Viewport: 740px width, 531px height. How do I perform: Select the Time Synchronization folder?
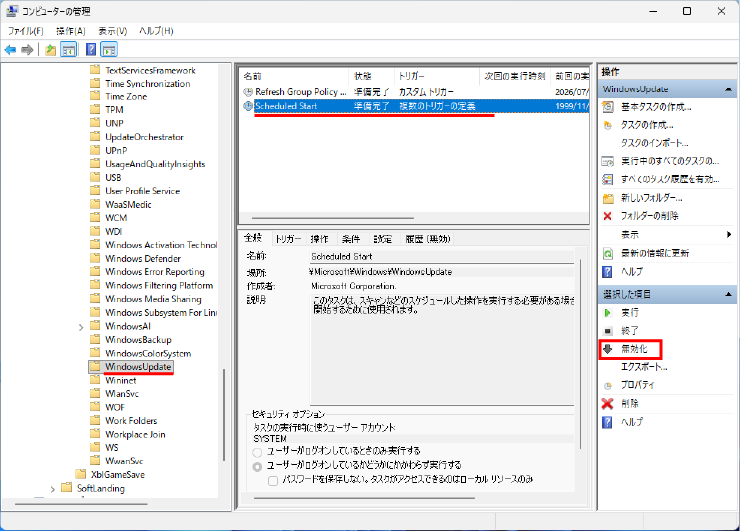coord(148,84)
